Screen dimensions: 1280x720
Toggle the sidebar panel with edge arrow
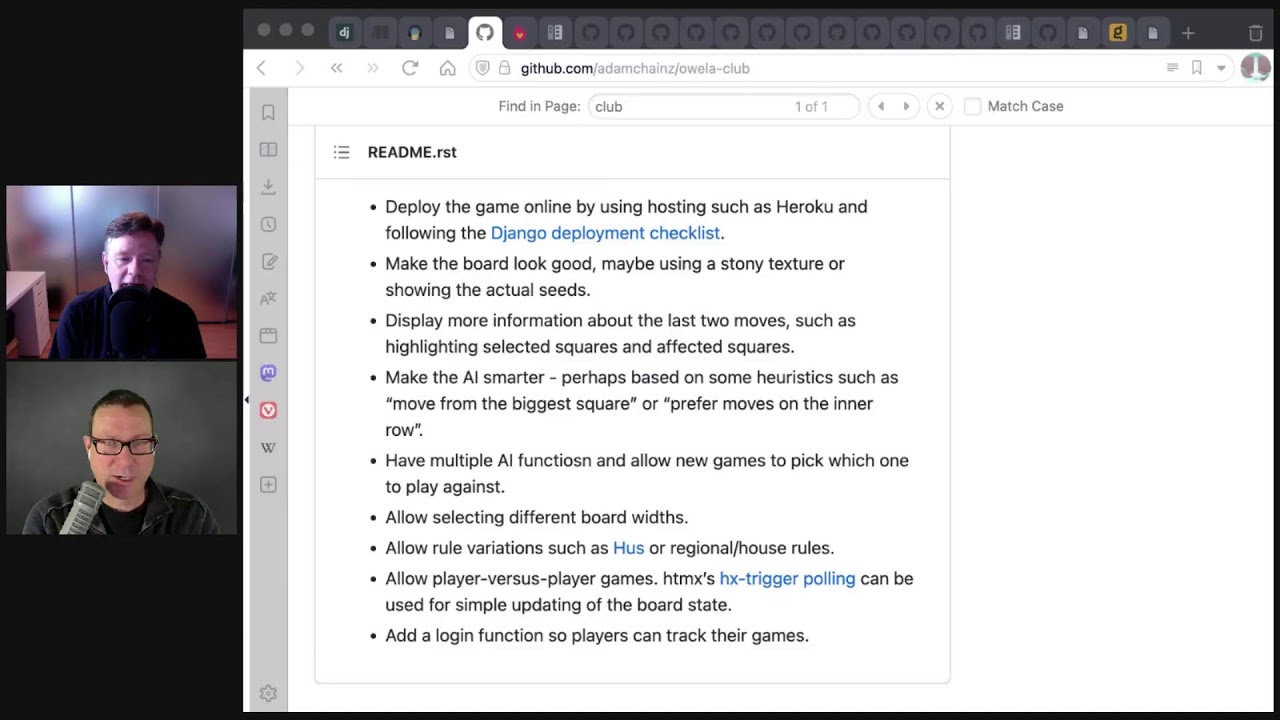(247, 400)
